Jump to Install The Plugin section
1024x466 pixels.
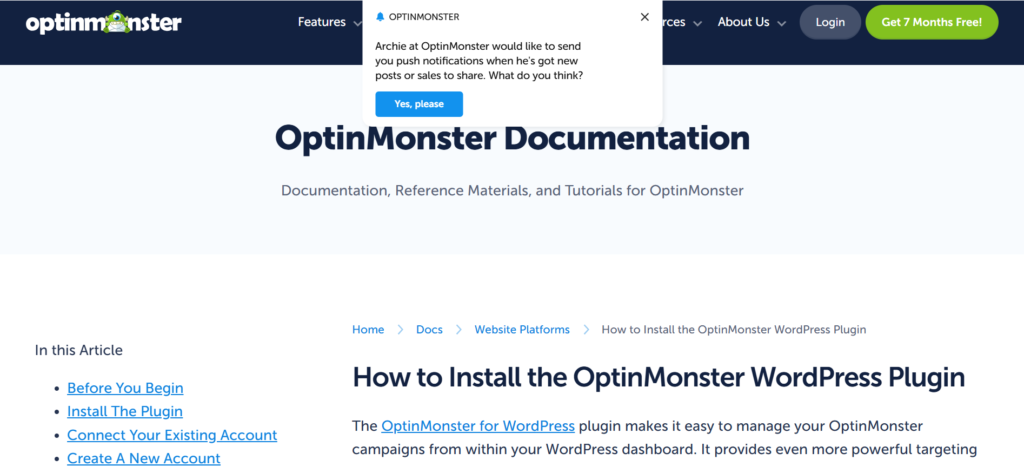(x=125, y=411)
